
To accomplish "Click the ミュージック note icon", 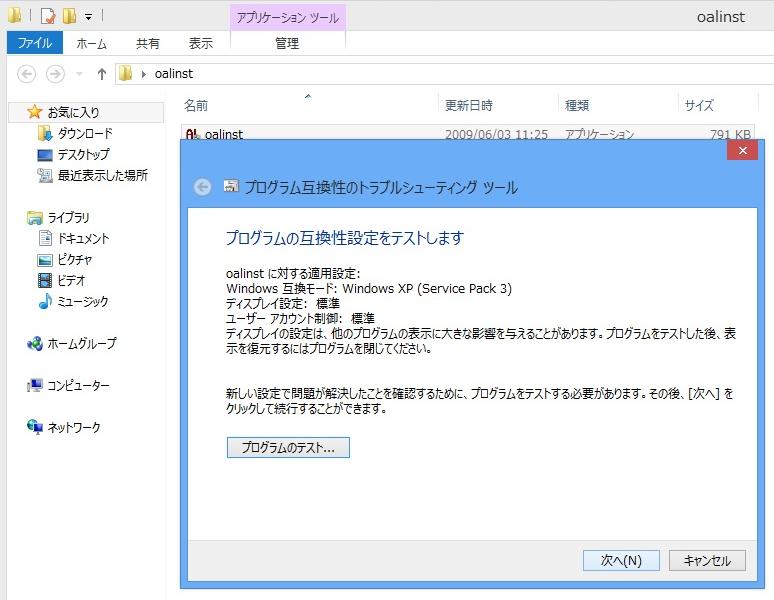I will click(45, 301).
